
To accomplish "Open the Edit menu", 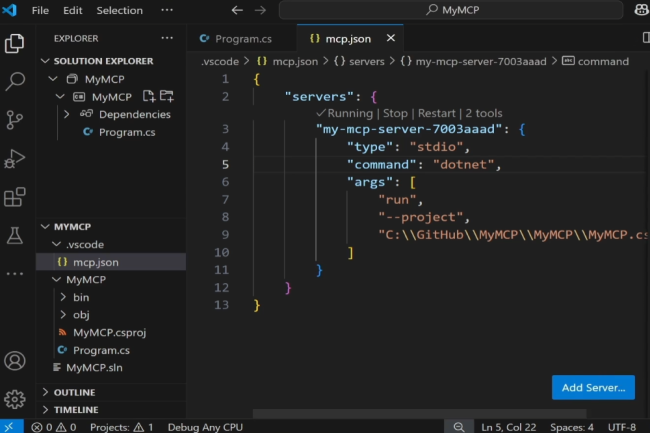I will point(73,10).
